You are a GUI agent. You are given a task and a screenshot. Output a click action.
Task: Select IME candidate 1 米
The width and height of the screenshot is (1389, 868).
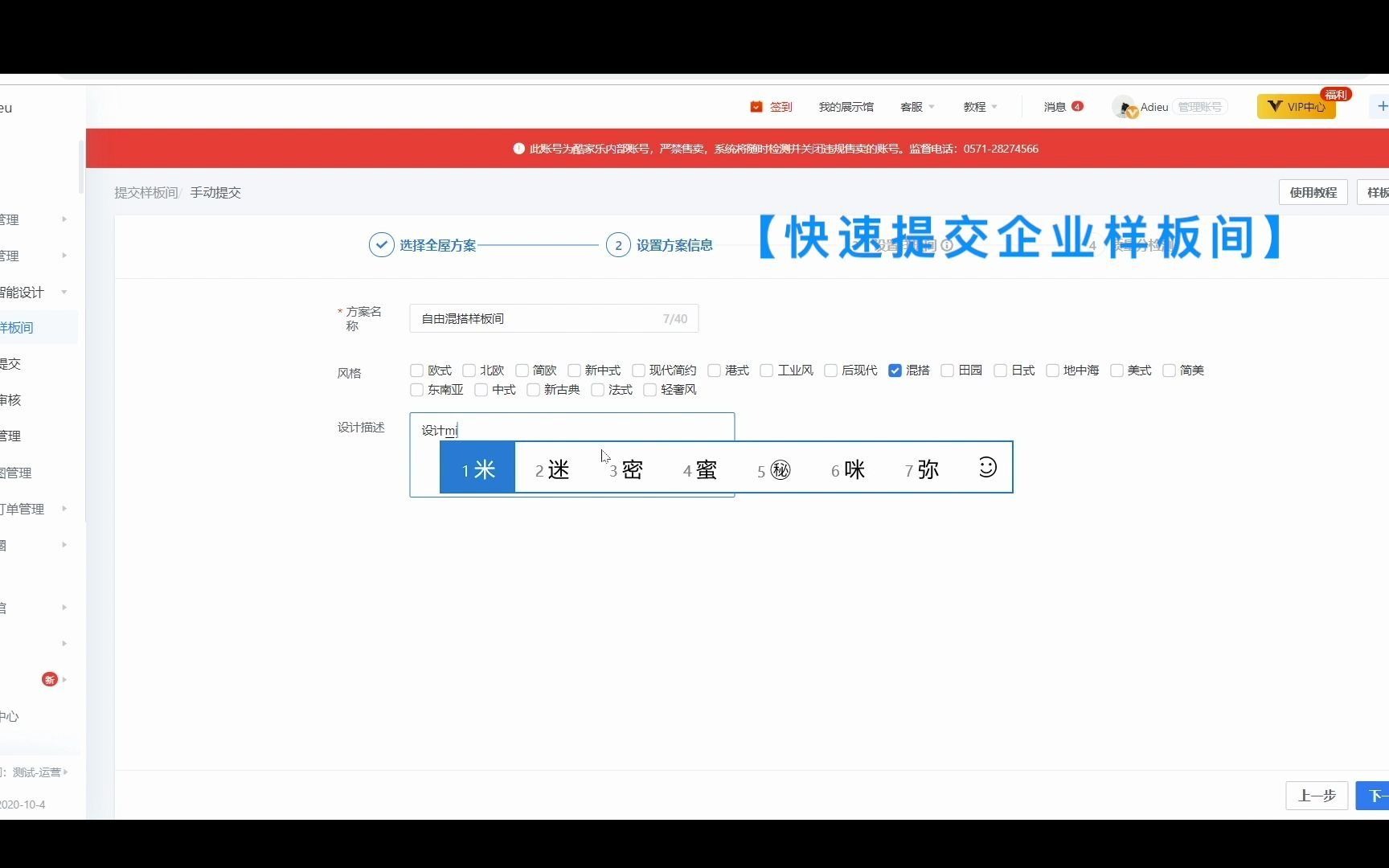(477, 468)
